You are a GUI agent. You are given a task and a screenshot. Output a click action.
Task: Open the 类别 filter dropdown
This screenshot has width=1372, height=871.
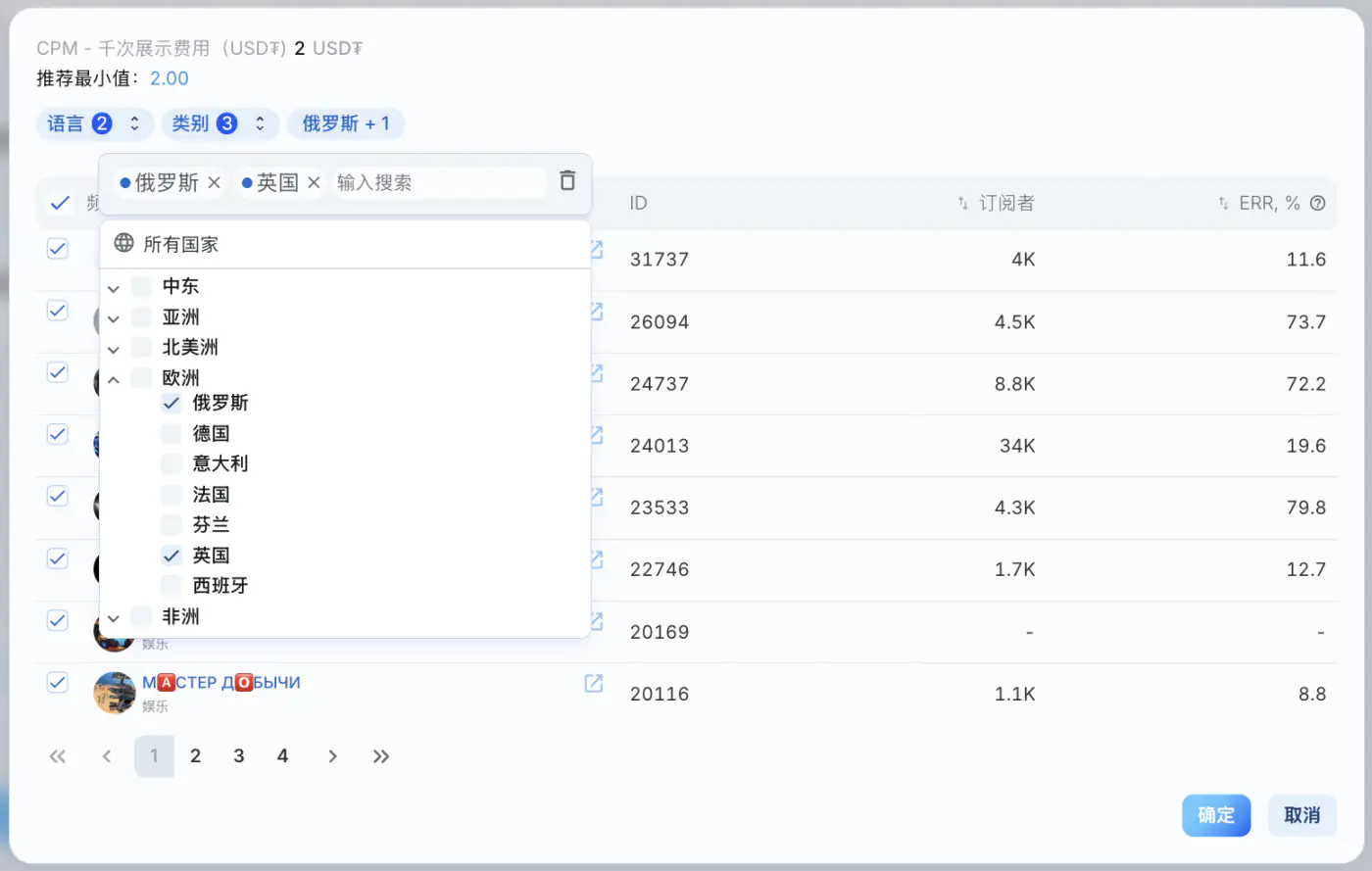[220, 123]
